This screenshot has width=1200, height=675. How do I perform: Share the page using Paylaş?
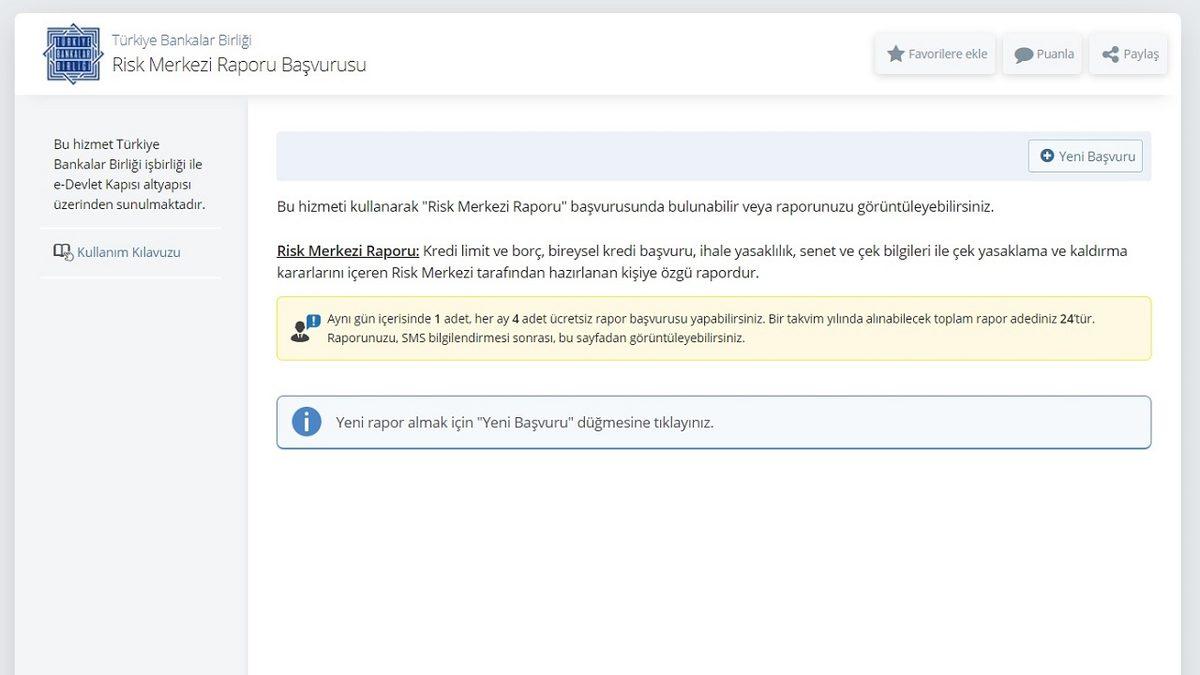1128,54
